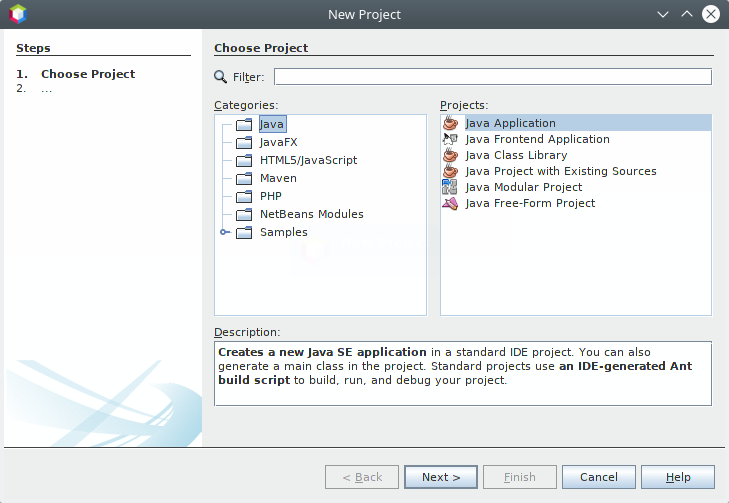Select the Maven category
Screen dimensions: 729x503
pyautogui.click(x=278, y=179)
